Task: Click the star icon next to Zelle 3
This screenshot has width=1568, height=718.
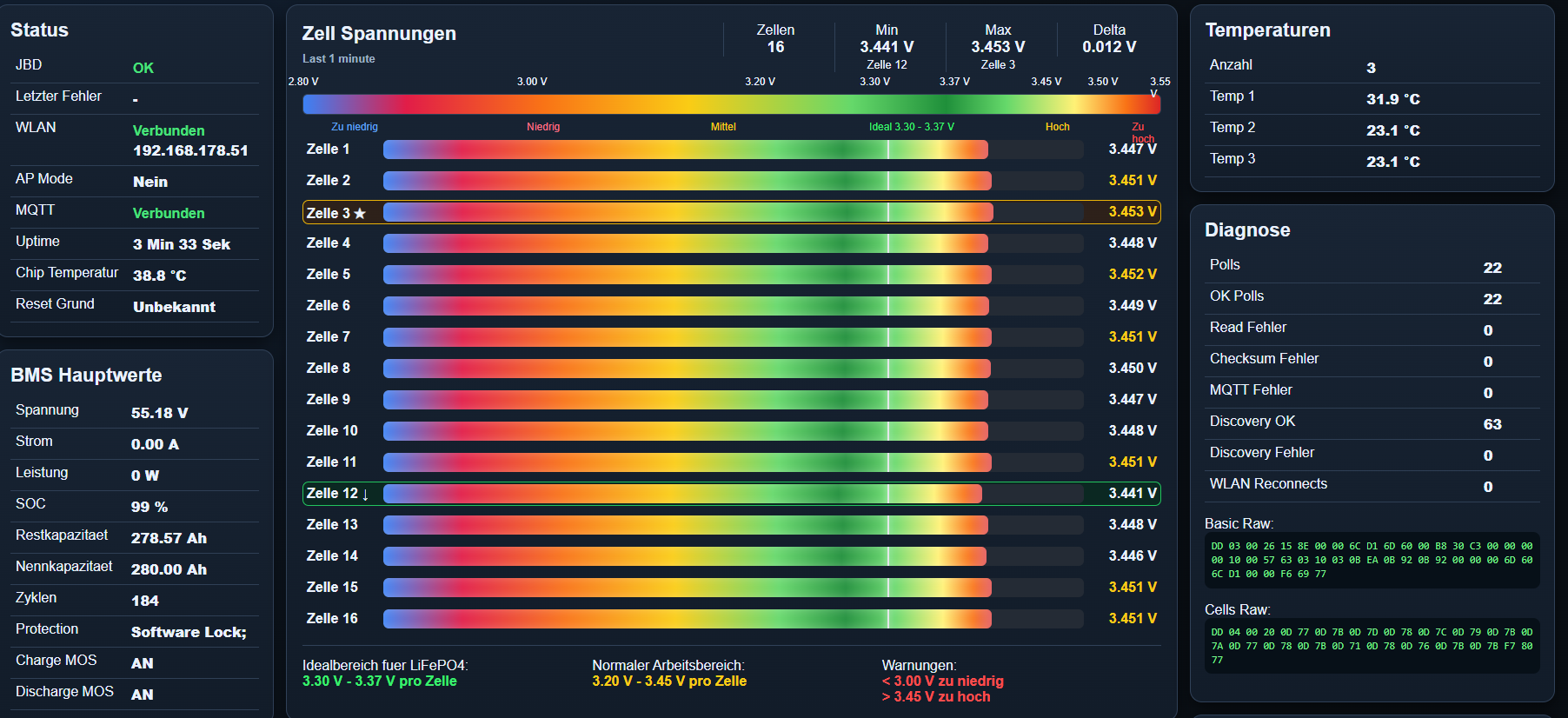Action: (x=360, y=213)
